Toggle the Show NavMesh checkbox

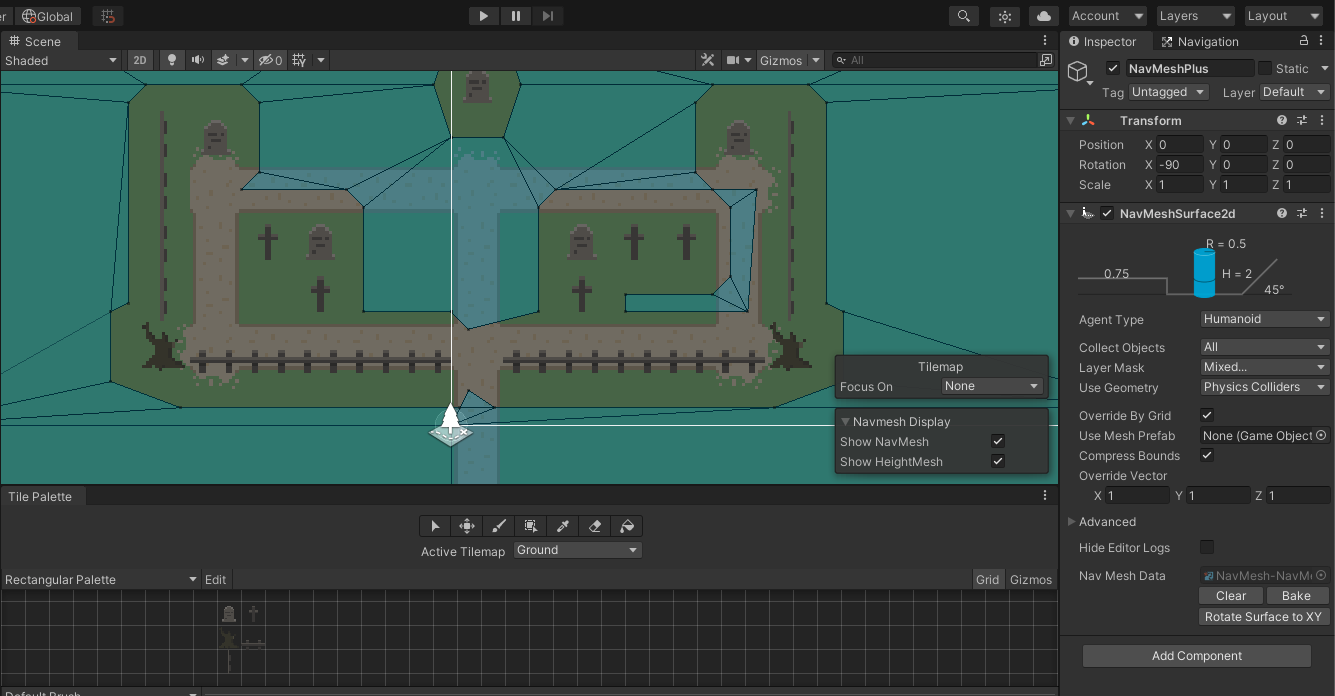[x=997, y=441]
